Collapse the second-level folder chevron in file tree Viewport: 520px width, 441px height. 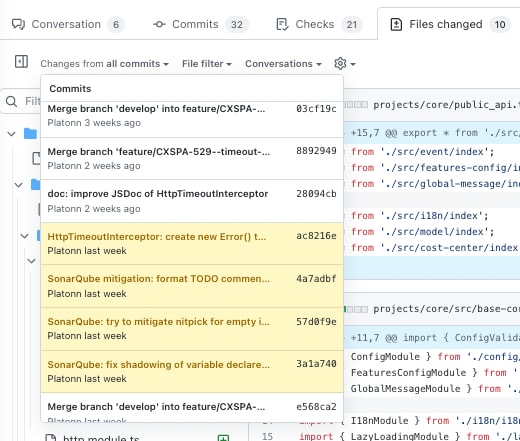tap(19, 184)
